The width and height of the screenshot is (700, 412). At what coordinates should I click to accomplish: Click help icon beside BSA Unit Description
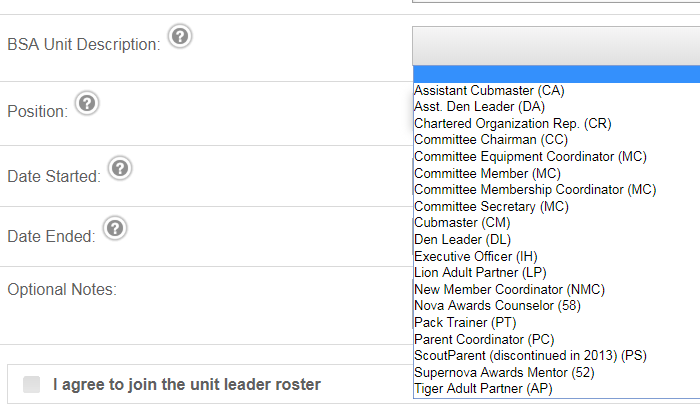[180, 36]
